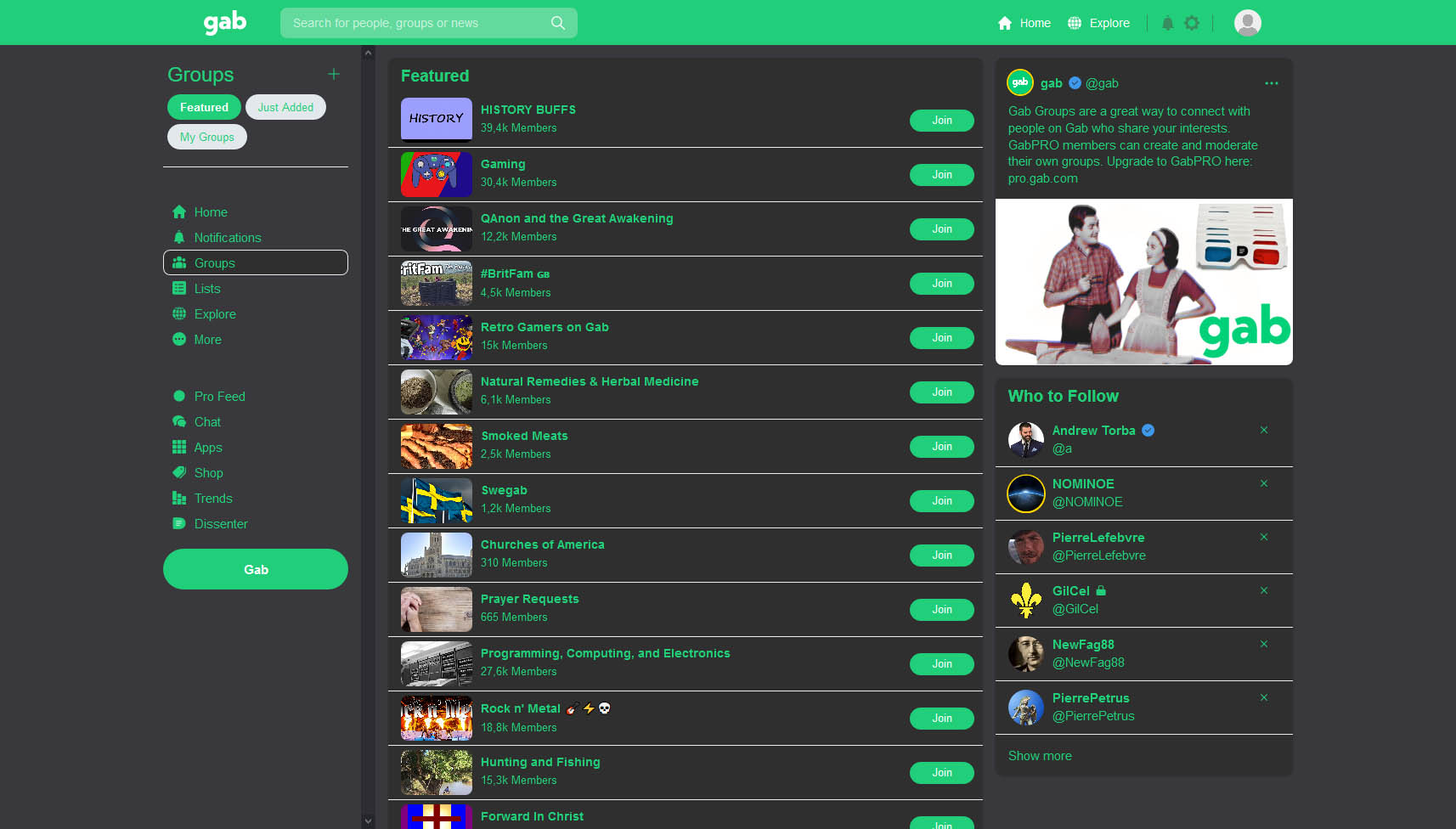Join the Hunting and Fishing group
The image size is (1456, 829).
(942, 773)
